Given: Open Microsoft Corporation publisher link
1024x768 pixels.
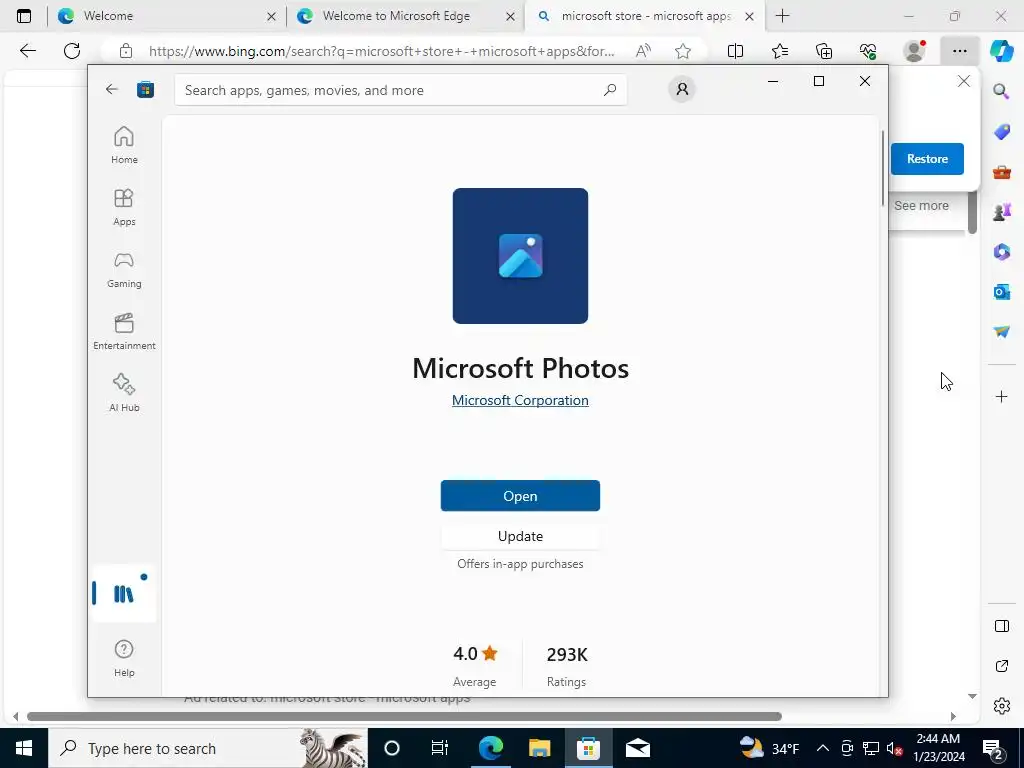Looking at the screenshot, I should tap(520, 400).
